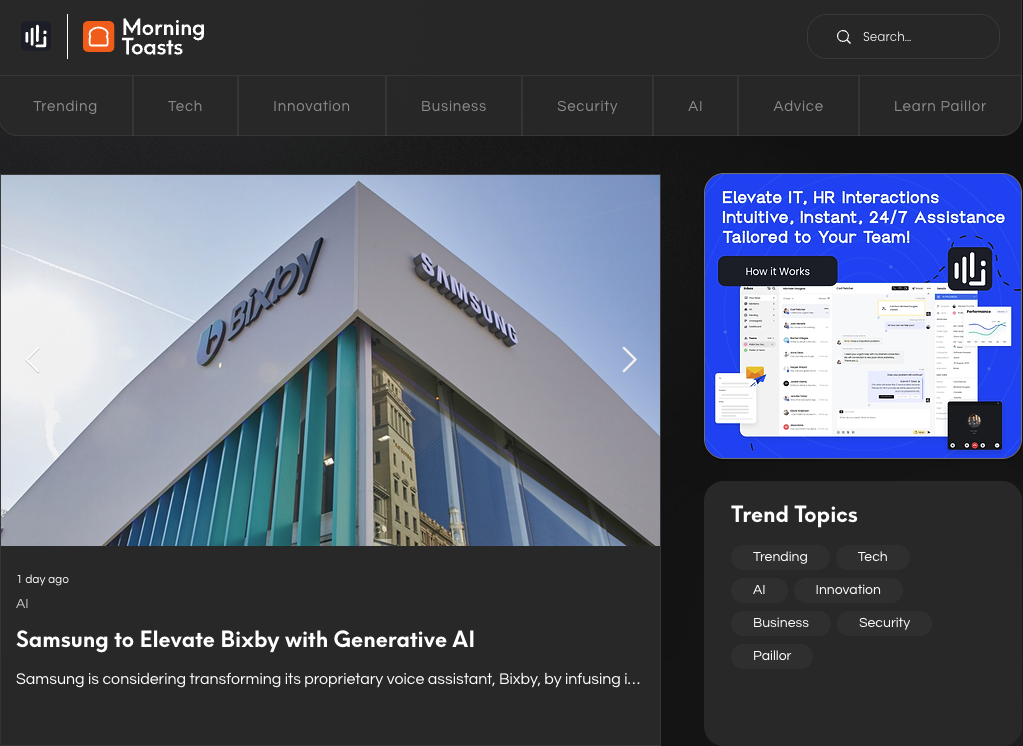This screenshot has width=1023, height=746.
Task: Switch to the Innovation navigation tab
Action: pyautogui.click(x=312, y=106)
